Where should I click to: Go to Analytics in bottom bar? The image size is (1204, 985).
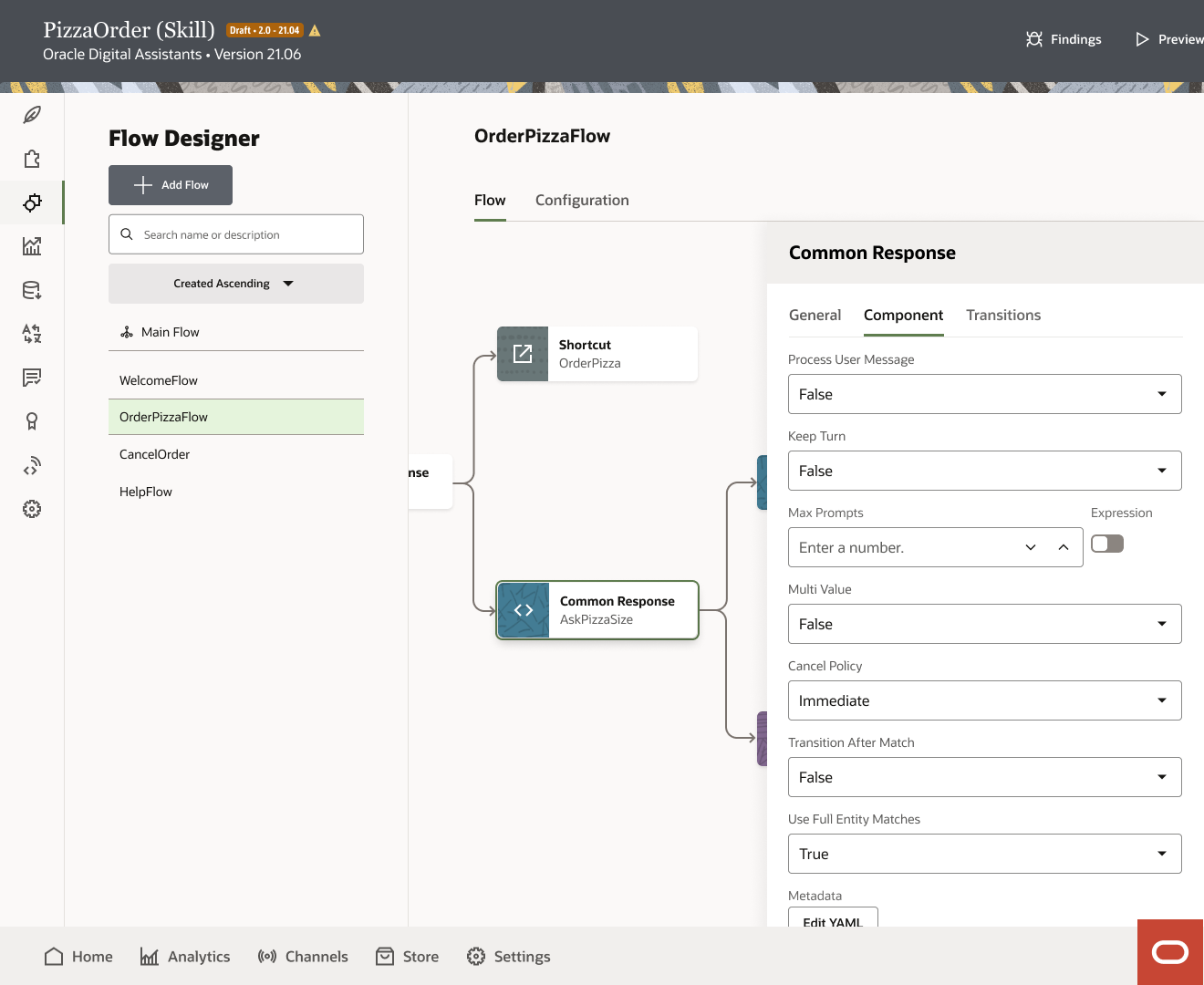(185, 956)
